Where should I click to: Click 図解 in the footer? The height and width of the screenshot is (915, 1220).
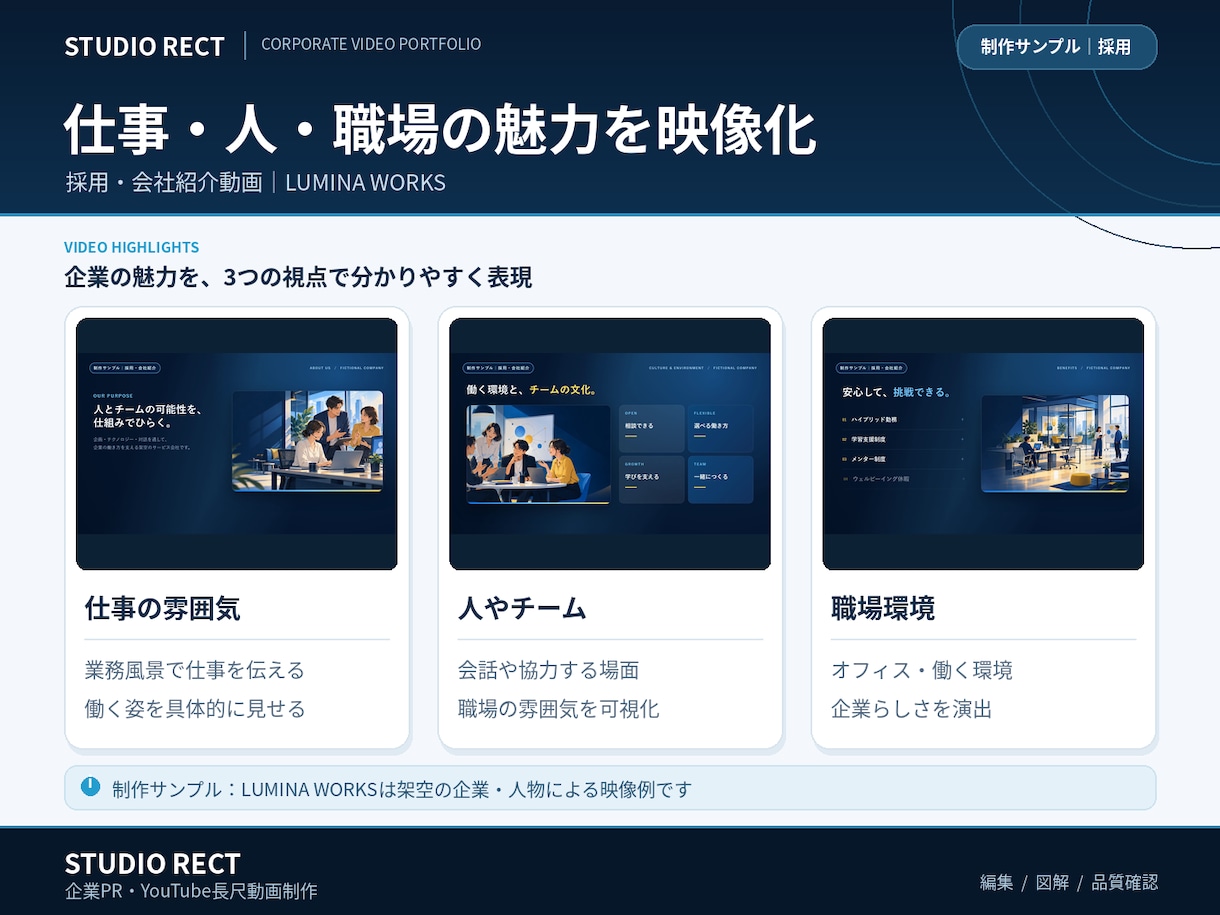coord(1052,882)
